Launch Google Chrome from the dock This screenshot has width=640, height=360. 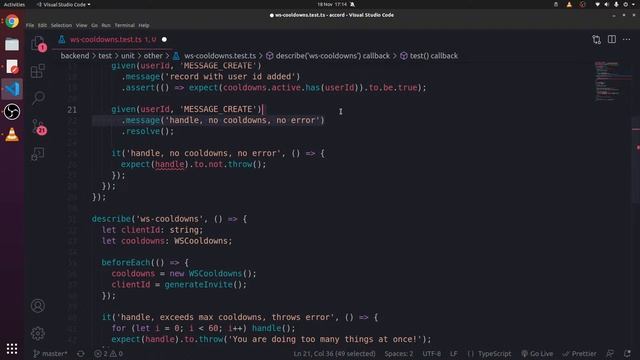point(12,21)
